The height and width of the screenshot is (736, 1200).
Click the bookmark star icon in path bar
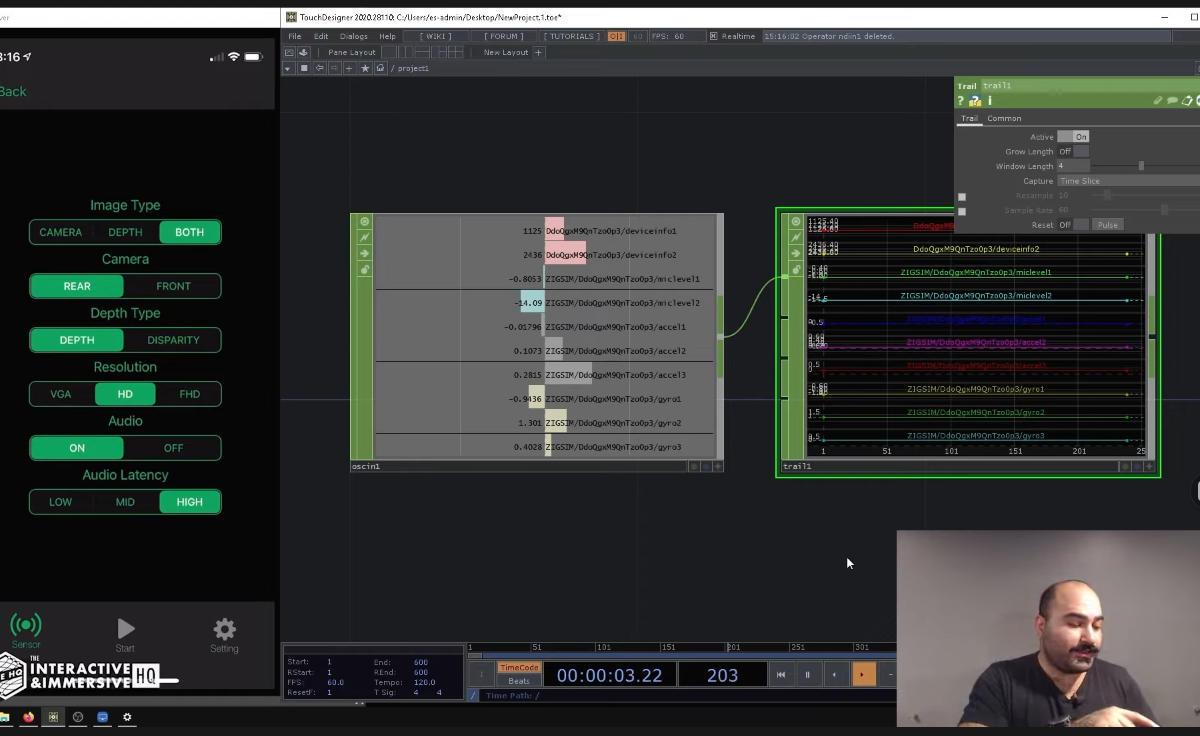point(365,68)
